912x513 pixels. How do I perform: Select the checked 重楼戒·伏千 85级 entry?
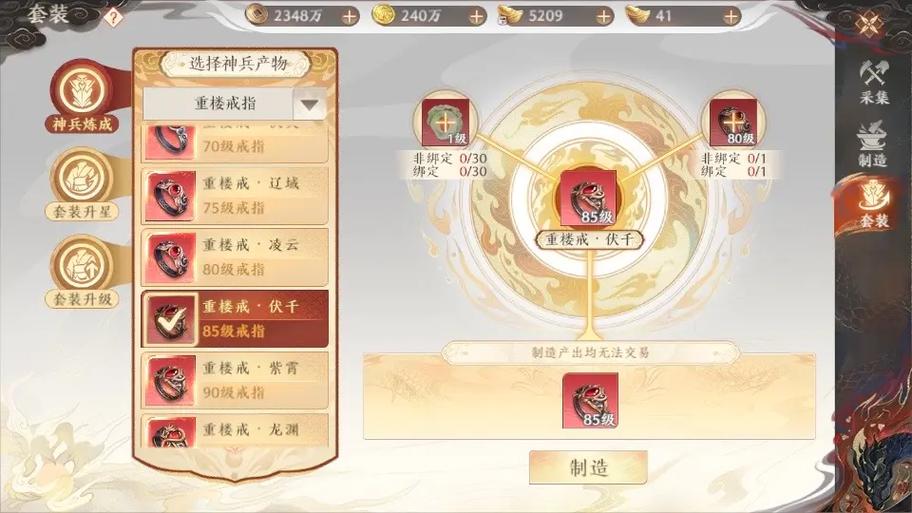(x=235, y=319)
